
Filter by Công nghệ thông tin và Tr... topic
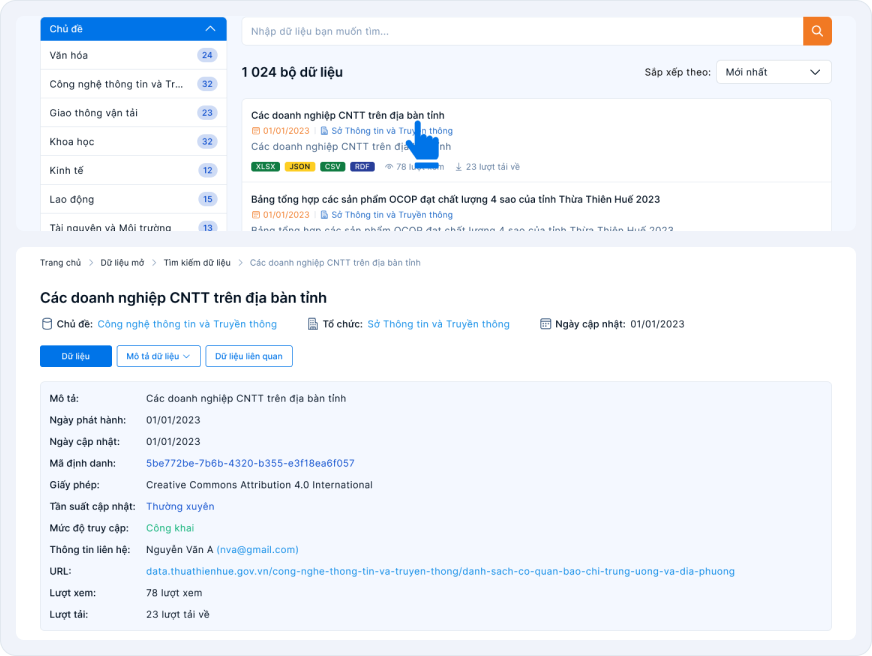pos(133,84)
